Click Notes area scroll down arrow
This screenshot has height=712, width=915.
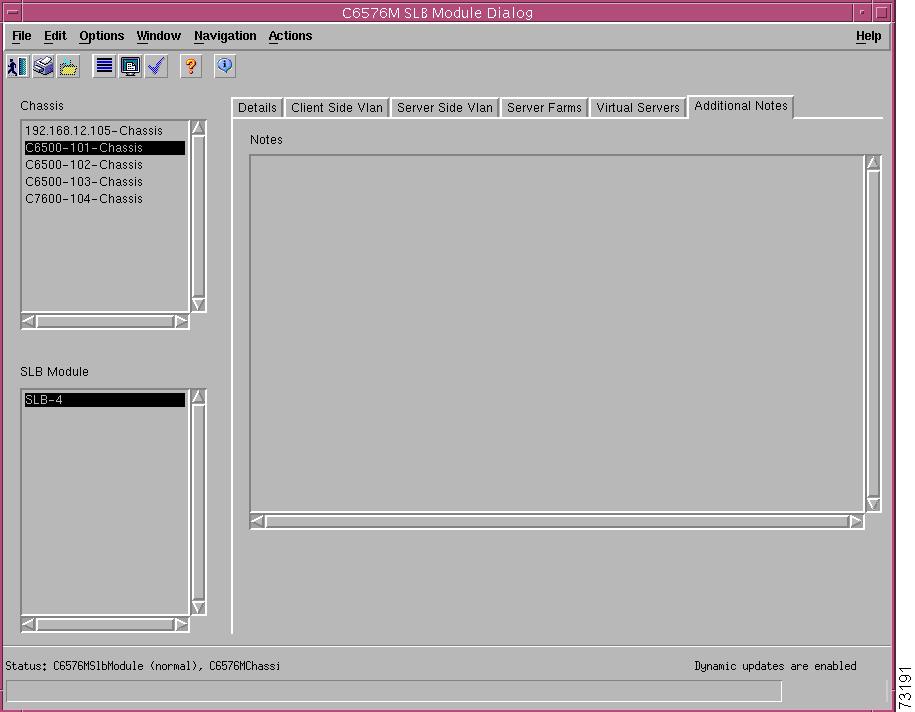coord(873,504)
